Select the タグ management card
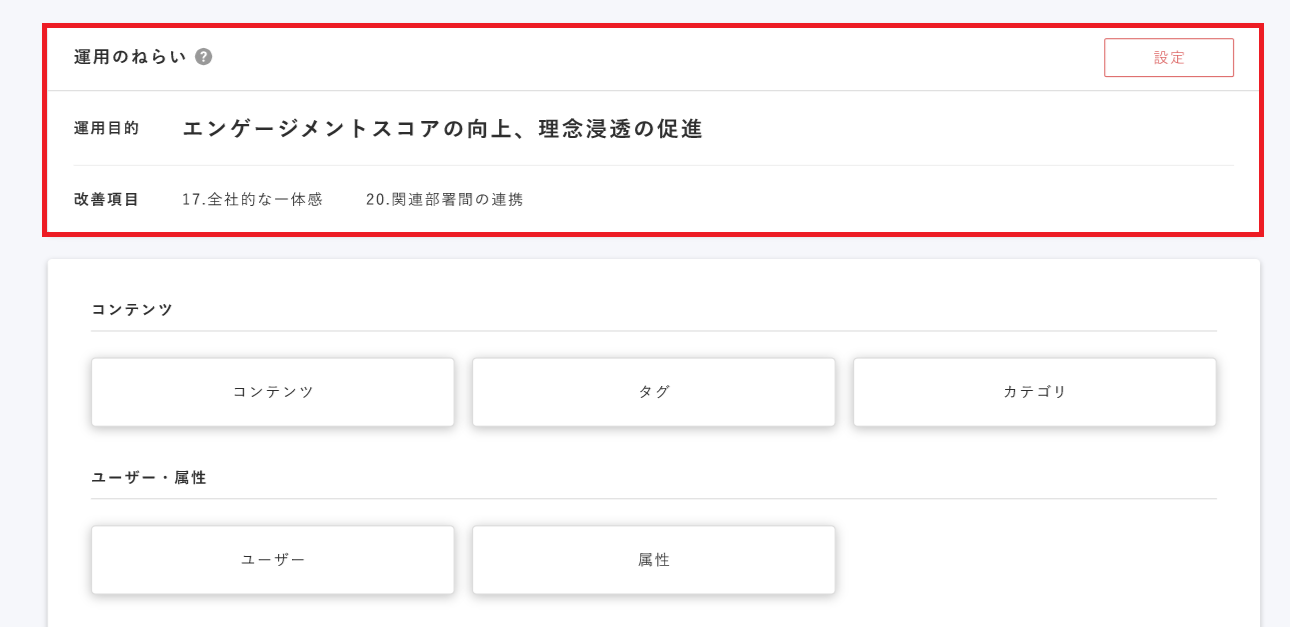 click(x=653, y=392)
